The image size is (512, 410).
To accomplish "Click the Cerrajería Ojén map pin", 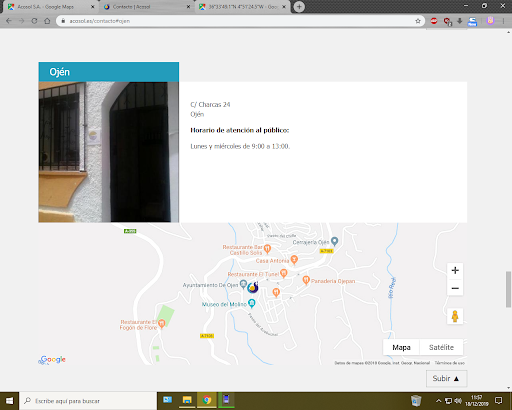I will point(335,241).
